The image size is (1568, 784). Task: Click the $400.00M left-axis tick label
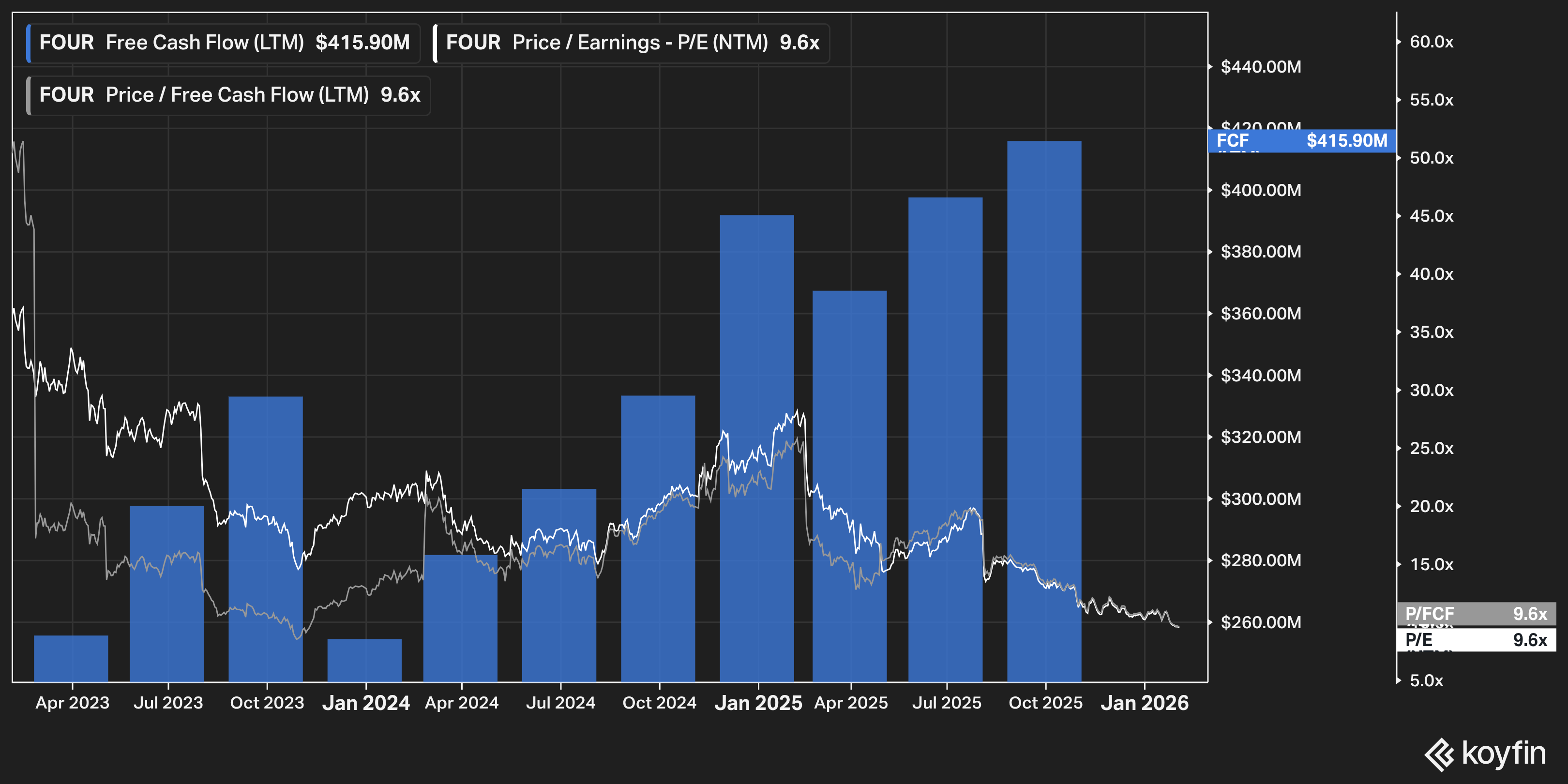(1261, 191)
